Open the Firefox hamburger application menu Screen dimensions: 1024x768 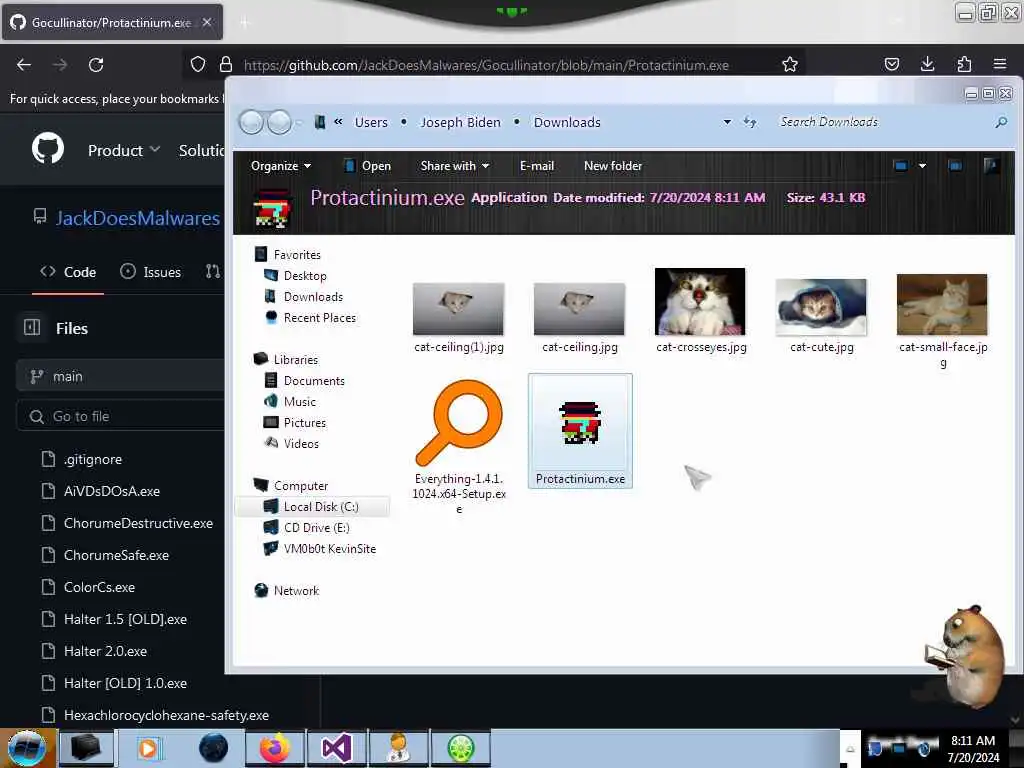[x=1000, y=64]
